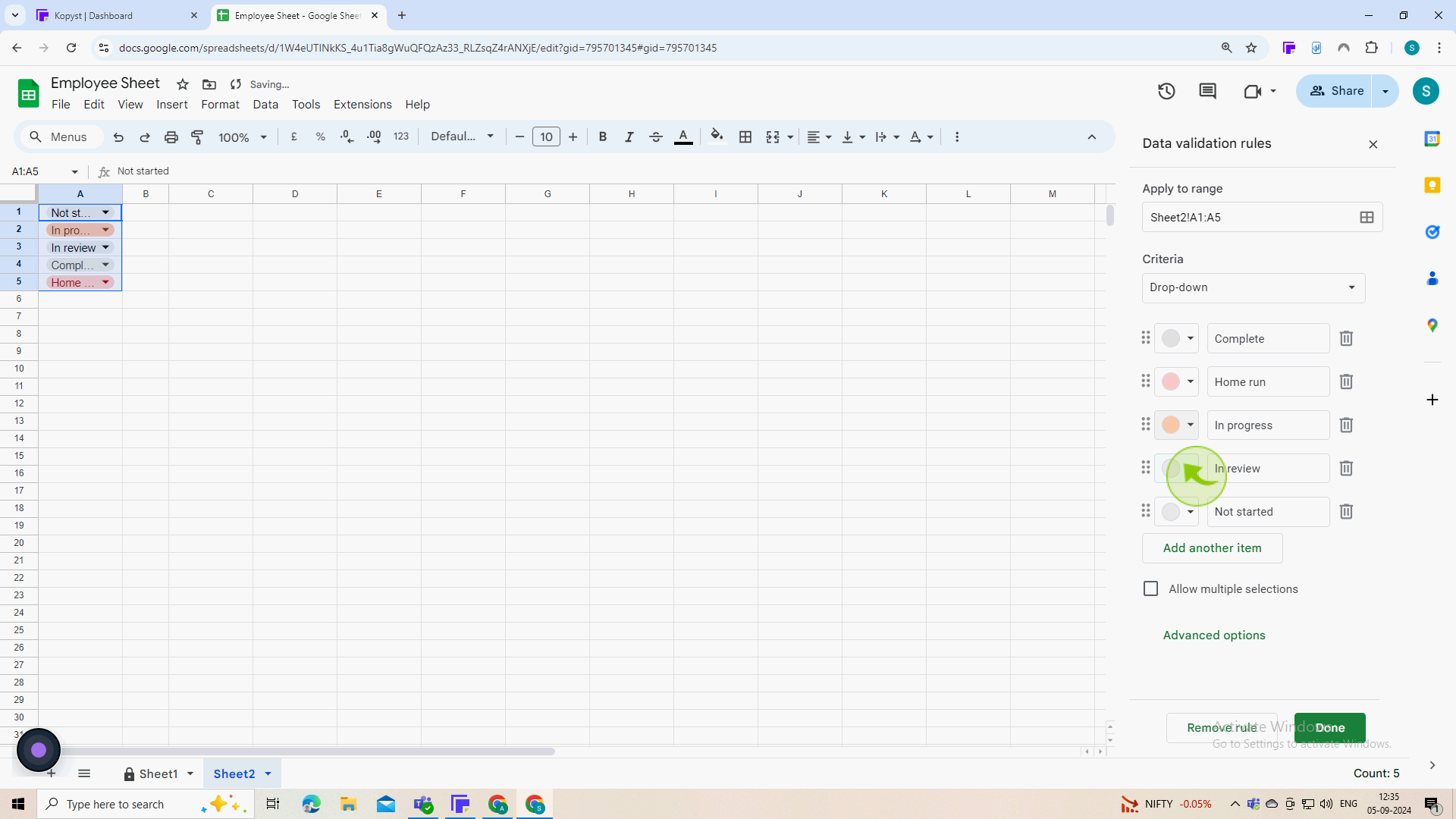This screenshot has height=819, width=1456.
Task: Change color of Complete item
Action: 1176,338
